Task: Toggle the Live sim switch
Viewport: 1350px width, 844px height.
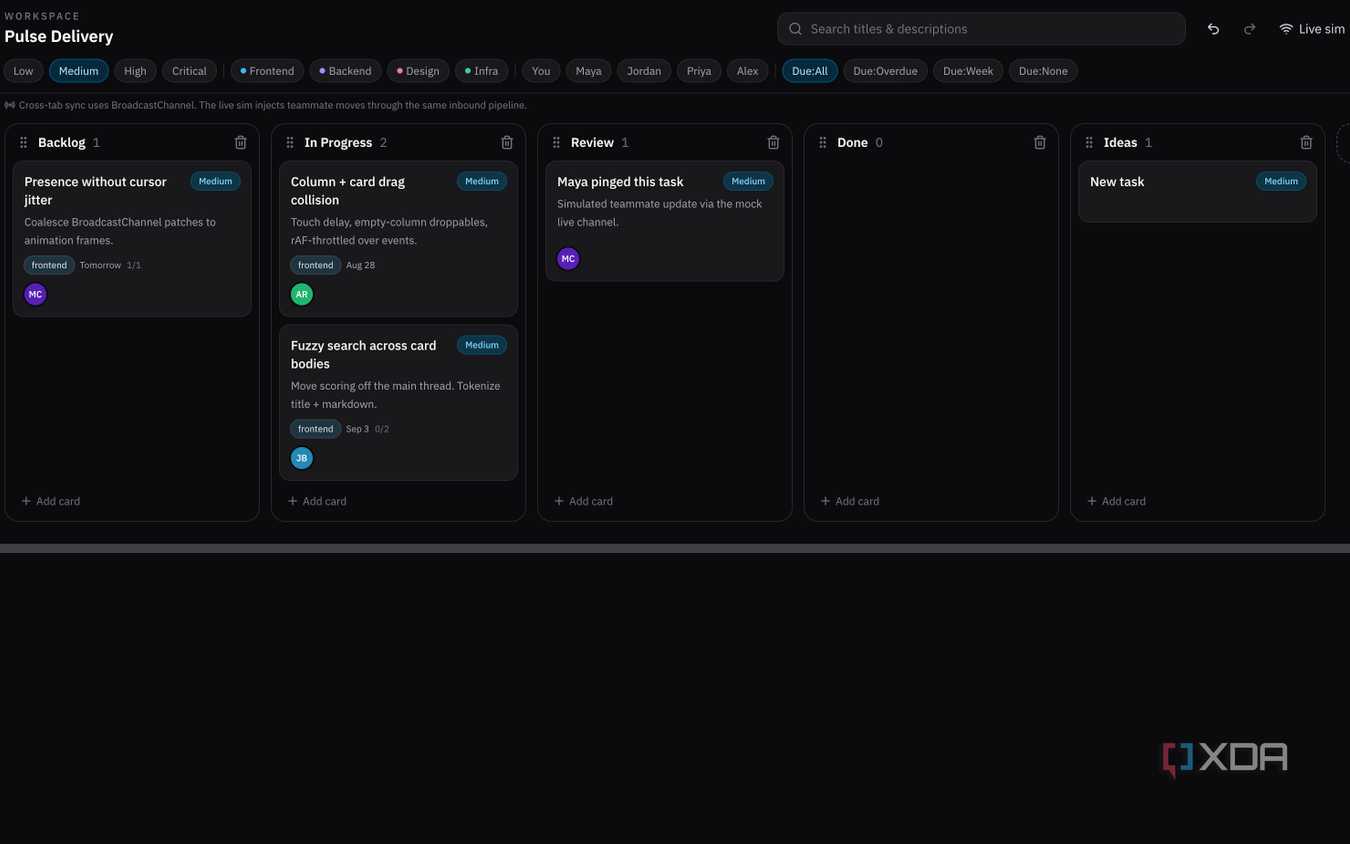Action: [1311, 29]
